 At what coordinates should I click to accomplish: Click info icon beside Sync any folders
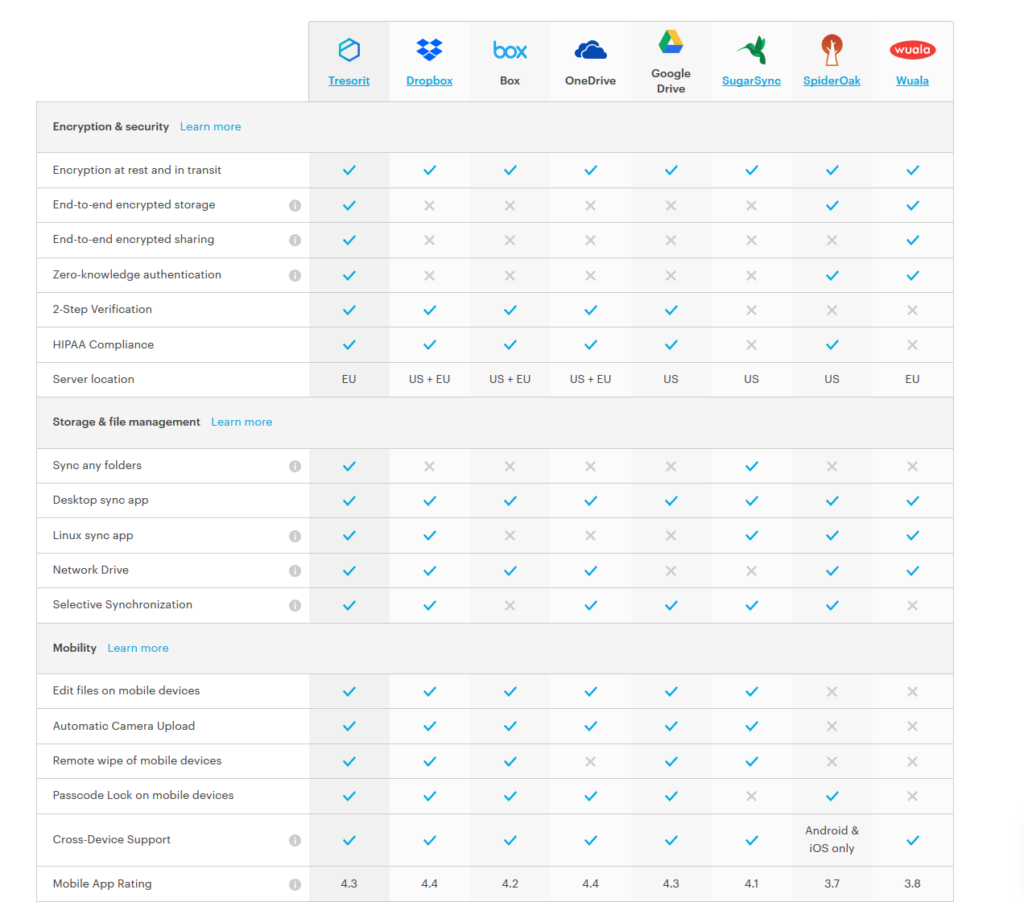click(x=295, y=466)
